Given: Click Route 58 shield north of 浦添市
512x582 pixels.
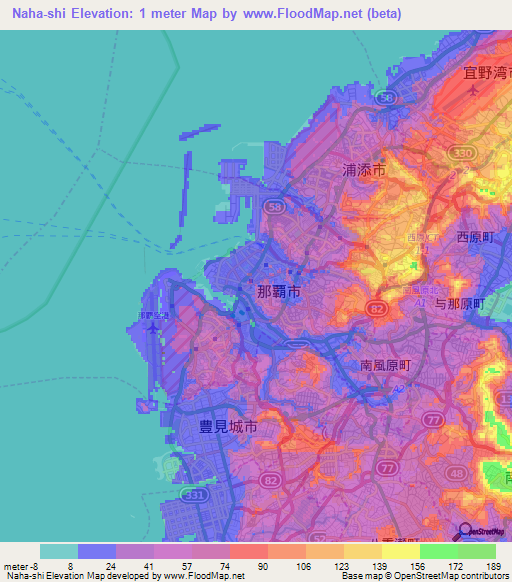Looking at the screenshot, I should (x=386, y=98).
